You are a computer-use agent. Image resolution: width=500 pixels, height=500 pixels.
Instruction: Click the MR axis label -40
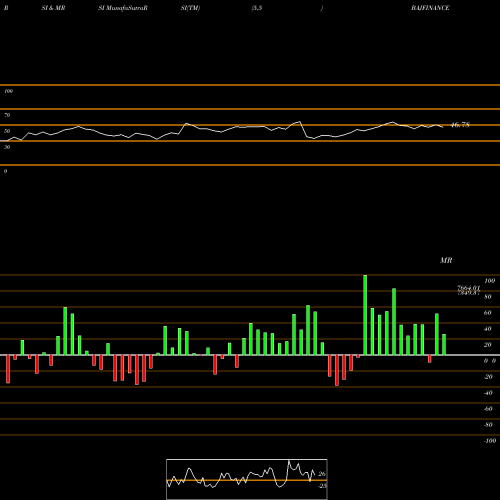(x=488, y=393)
